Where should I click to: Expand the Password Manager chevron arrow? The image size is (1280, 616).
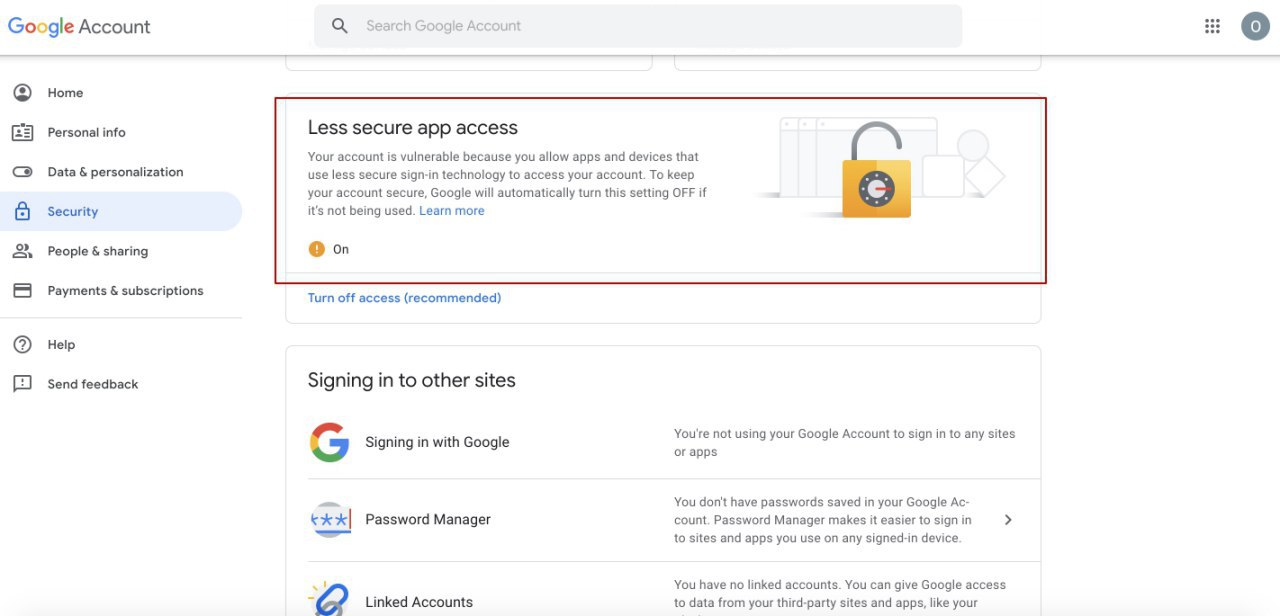(x=1008, y=520)
